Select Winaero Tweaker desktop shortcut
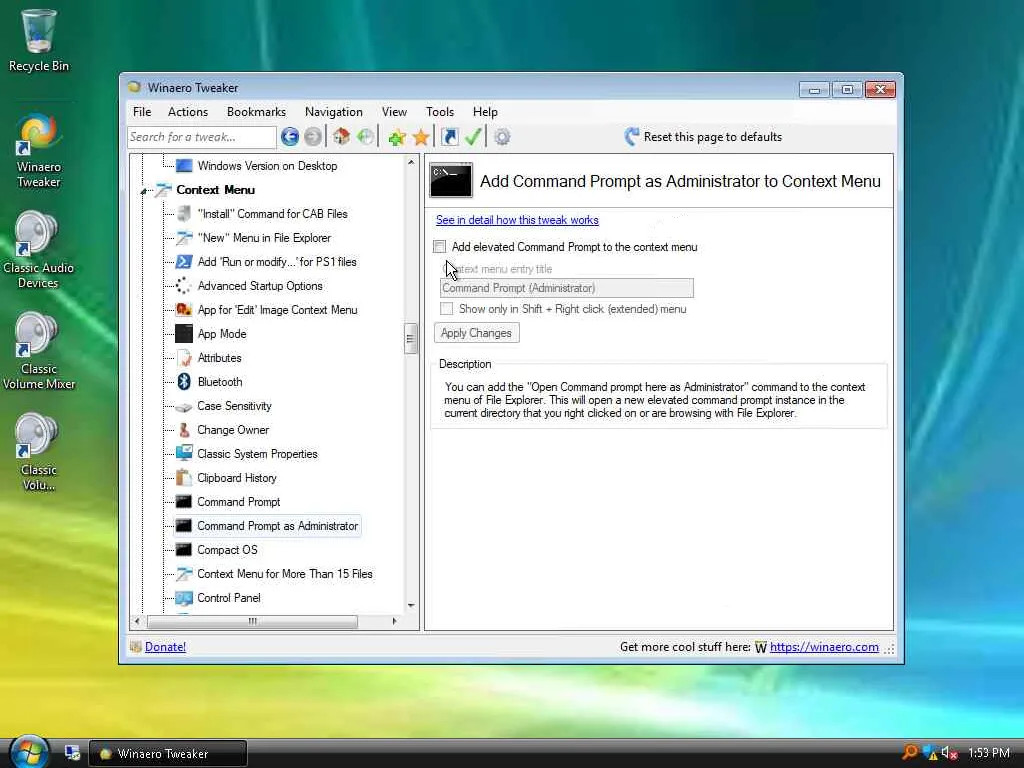1024x768 pixels. [x=39, y=152]
